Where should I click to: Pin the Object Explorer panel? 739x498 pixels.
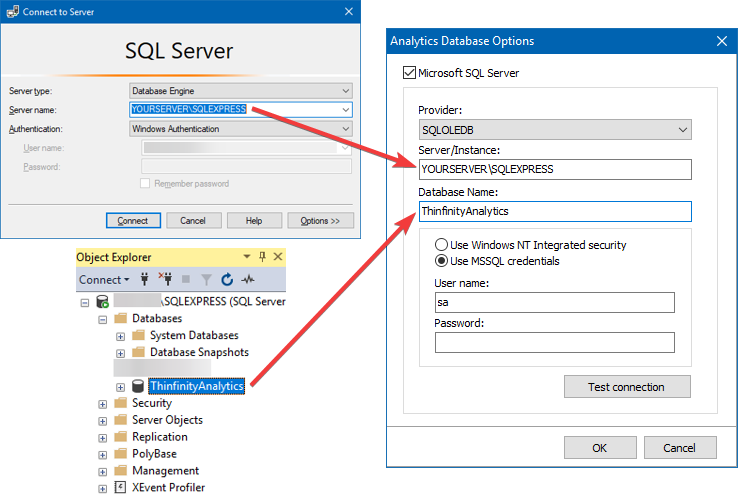263,257
